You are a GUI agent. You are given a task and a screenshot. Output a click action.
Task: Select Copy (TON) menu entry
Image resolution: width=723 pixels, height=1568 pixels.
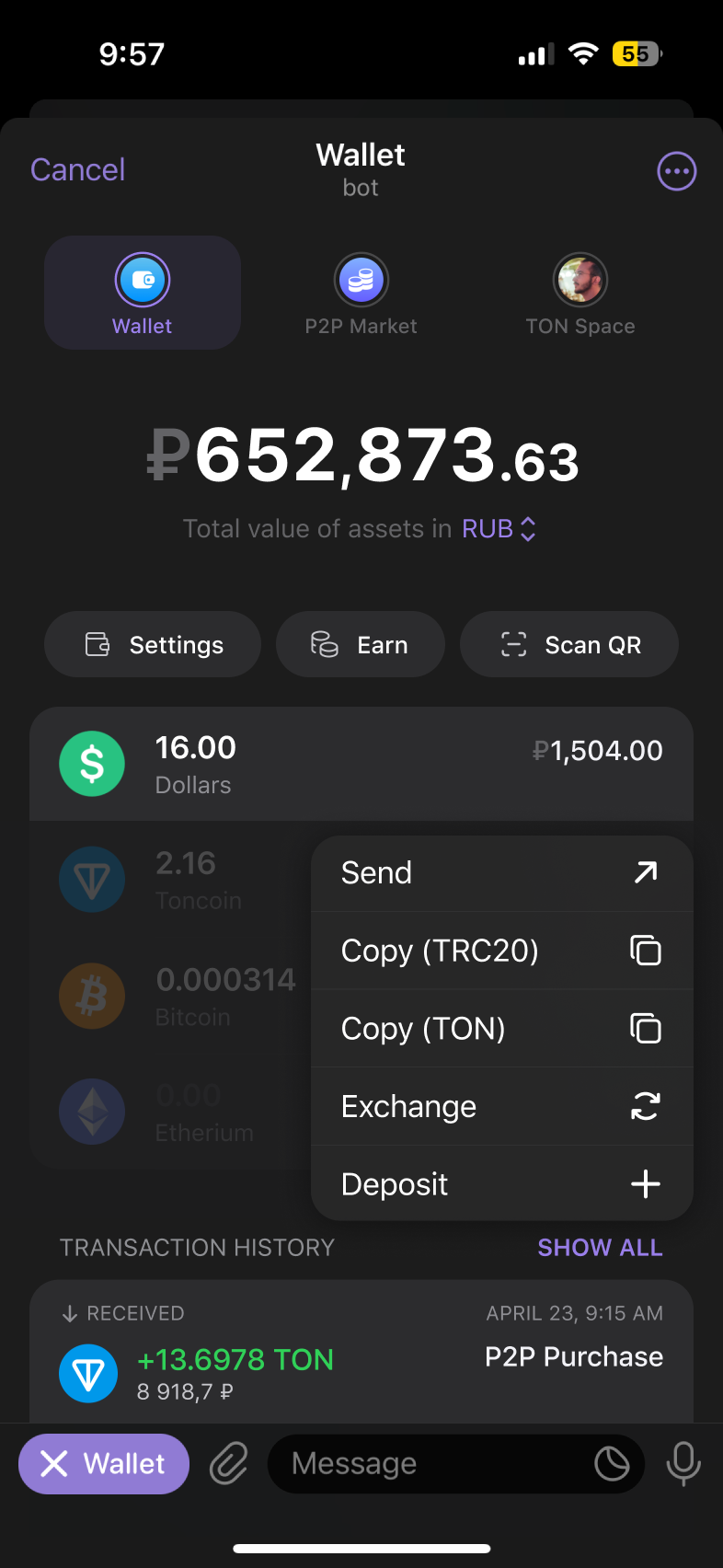(x=501, y=1028)
